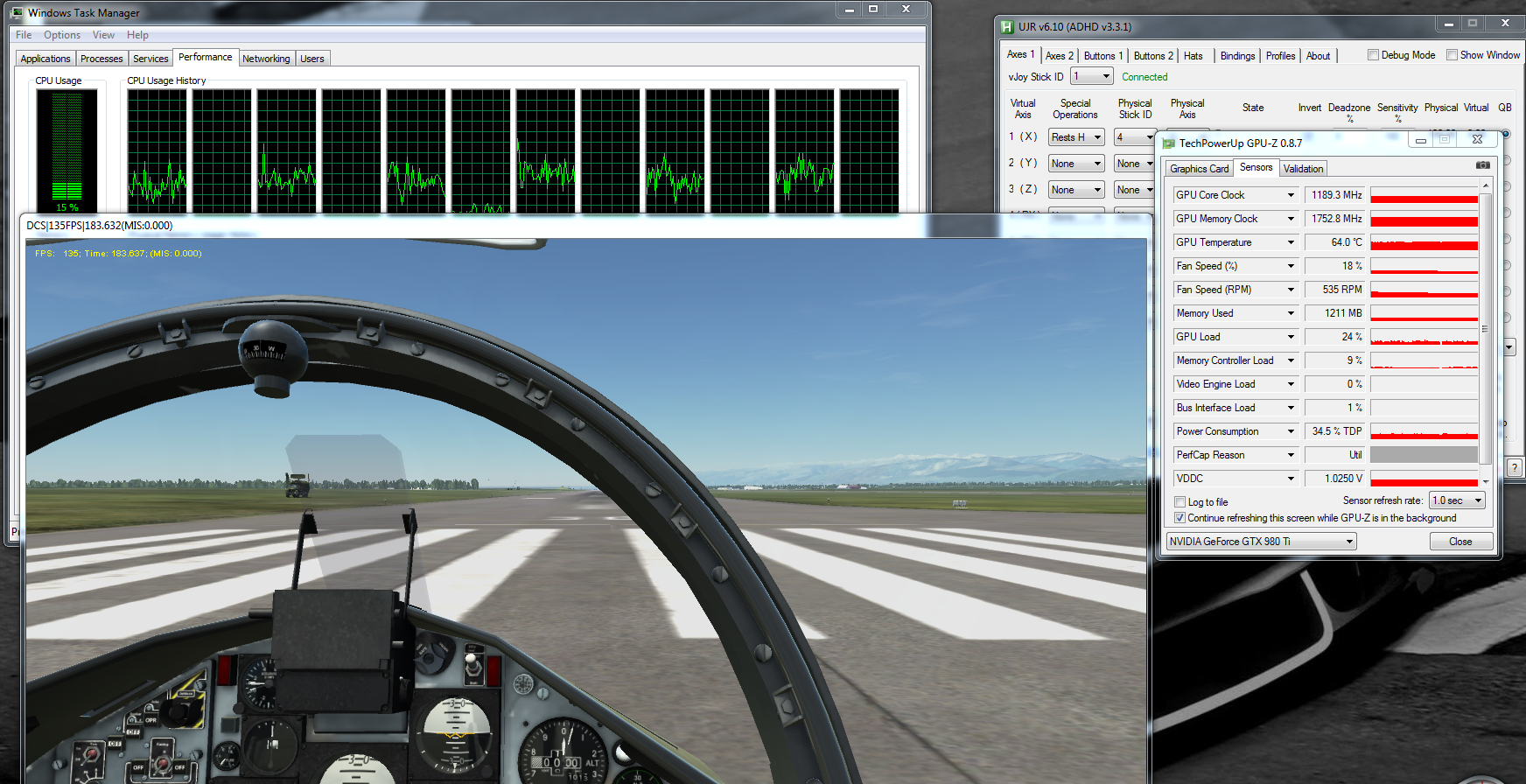The height and width of the screenshot is (784, 1526).
Task: Switch to the Buttons 2 tab
Action: coord(1153,56)
